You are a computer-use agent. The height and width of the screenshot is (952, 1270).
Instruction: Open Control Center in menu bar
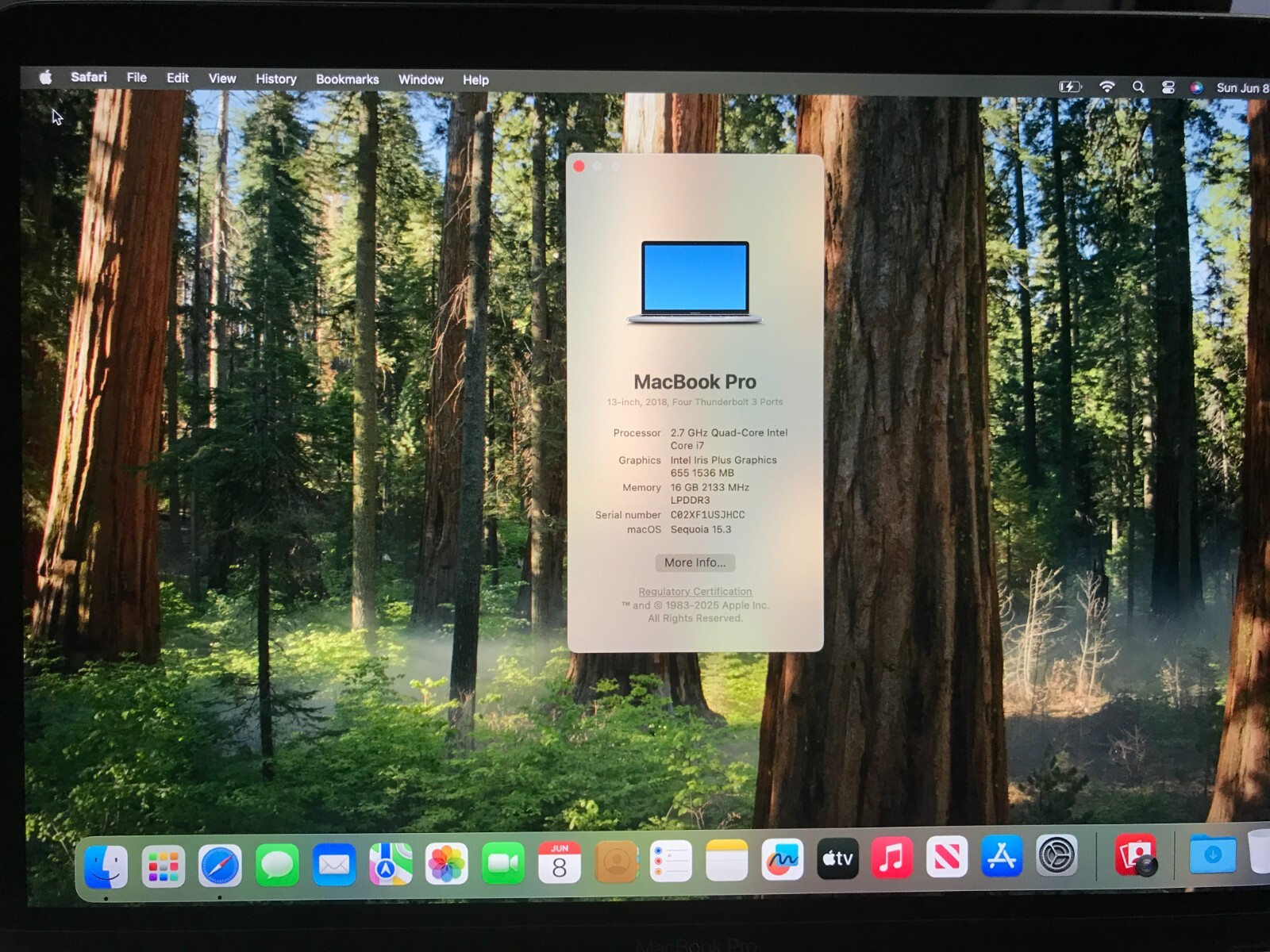1168,88
